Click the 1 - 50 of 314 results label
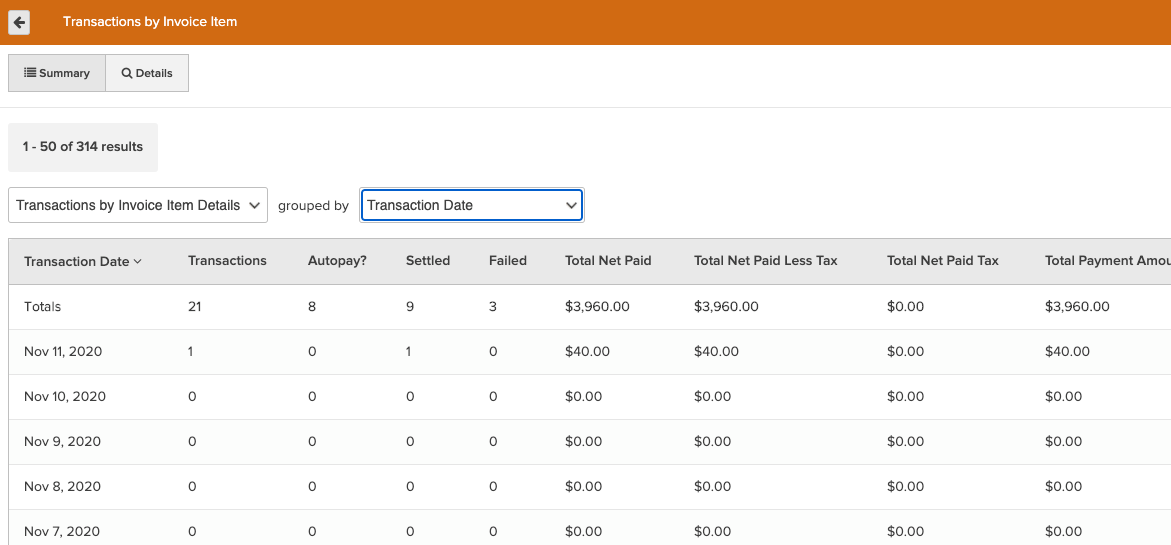 coord(83,147)
